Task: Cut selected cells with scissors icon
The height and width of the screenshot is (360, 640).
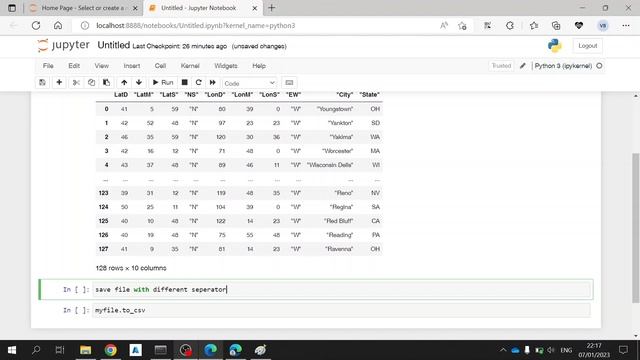Action: [76, 82]
